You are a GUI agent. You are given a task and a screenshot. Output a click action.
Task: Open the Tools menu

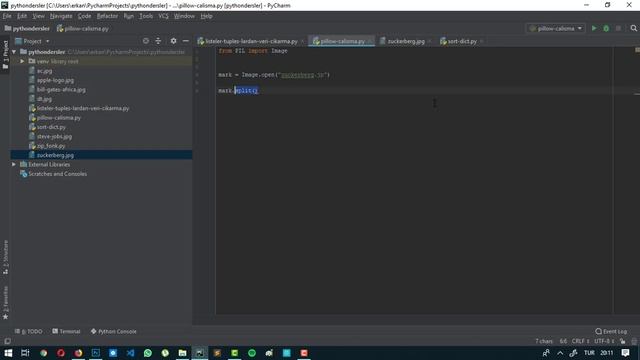pyautogui.click(x=146, y=16)
